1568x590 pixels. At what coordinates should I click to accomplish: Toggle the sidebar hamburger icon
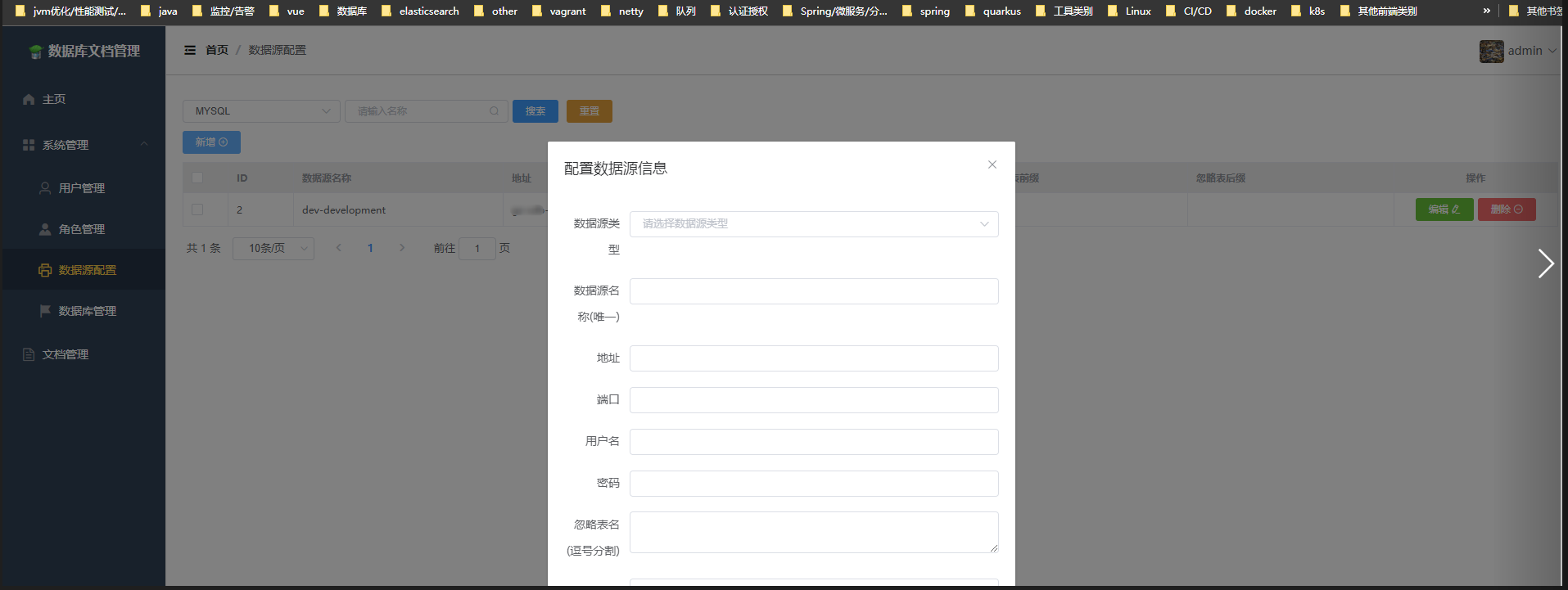(190, 50)
